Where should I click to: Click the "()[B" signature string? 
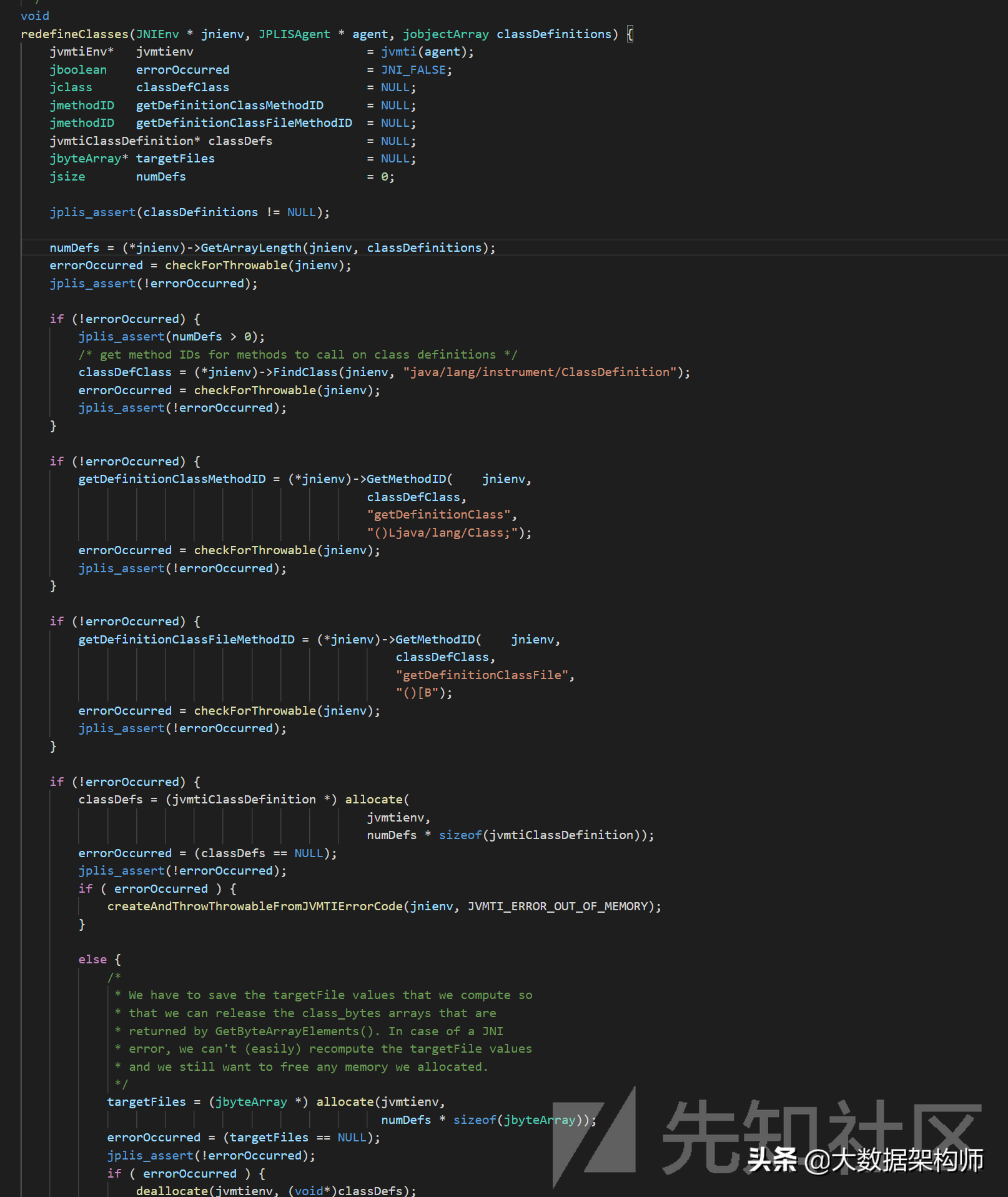point(417,693)
